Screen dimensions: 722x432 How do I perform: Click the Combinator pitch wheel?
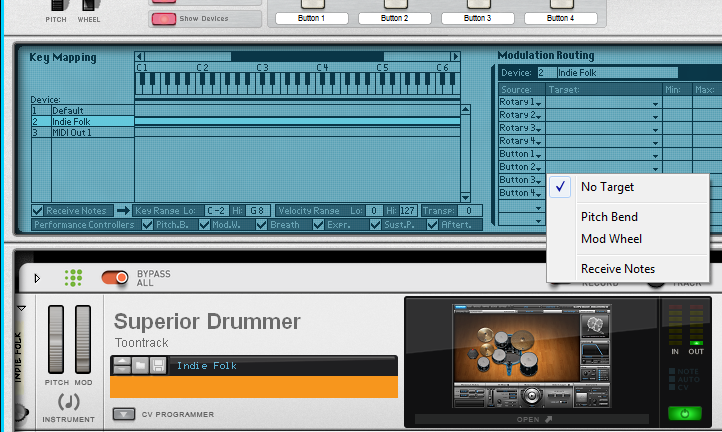(59, 6)
